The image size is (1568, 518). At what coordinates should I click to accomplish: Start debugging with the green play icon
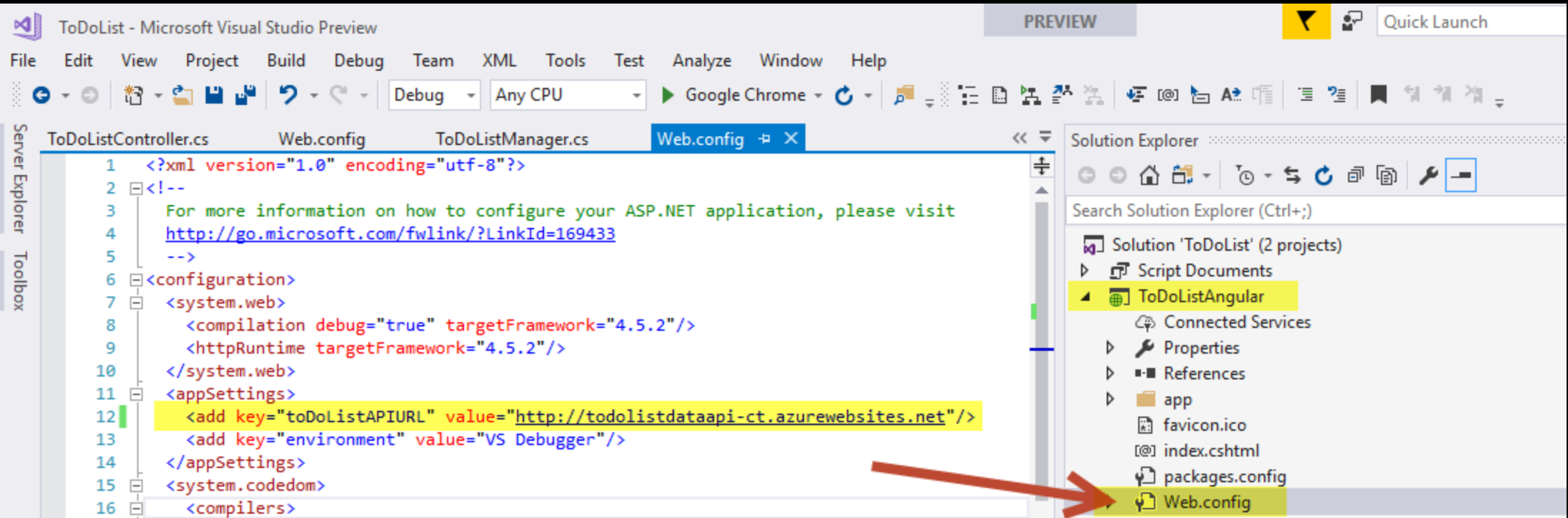tap(668, 95)
